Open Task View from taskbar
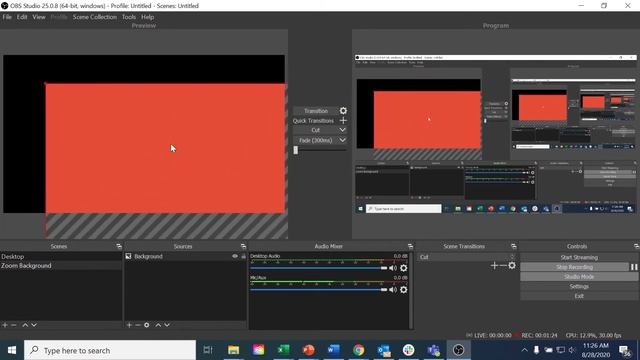The height and width of the screenshot is (360, 640). [208, 350]
